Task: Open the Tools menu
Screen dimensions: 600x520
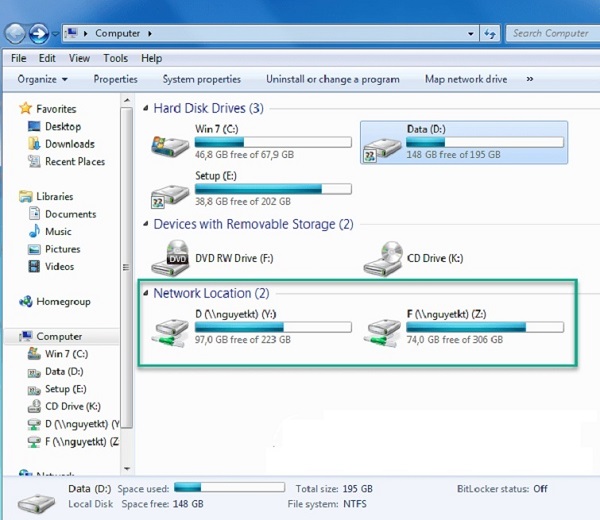Action: pyautogui.click(x=115, y=58)
